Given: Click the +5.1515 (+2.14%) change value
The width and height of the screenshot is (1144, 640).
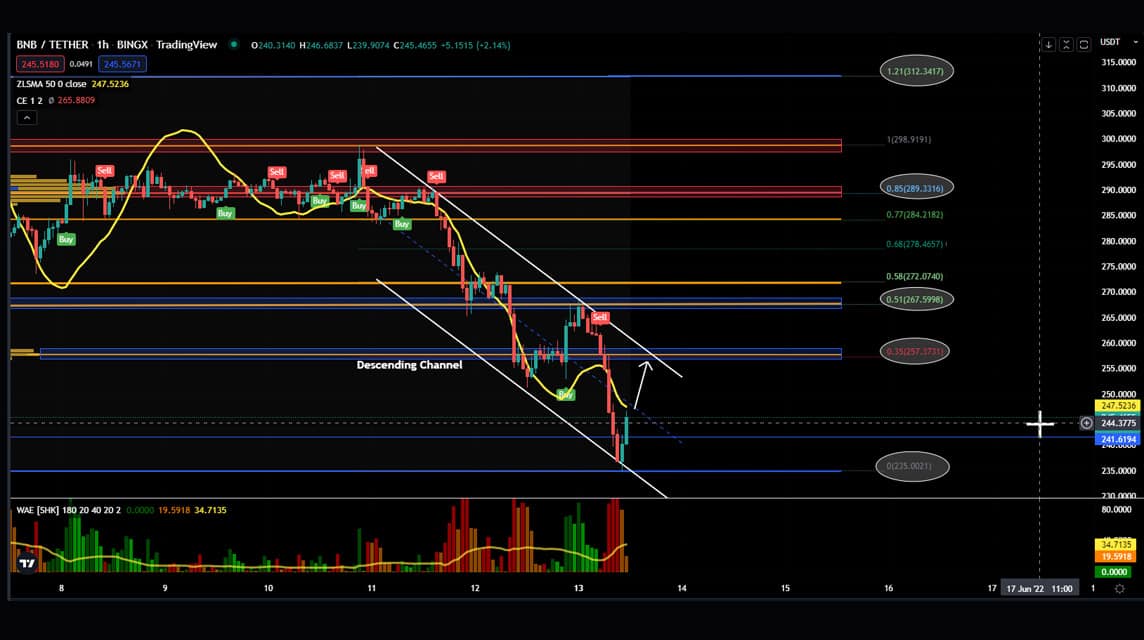Looking at the screenshot, I should pos(475,45).
